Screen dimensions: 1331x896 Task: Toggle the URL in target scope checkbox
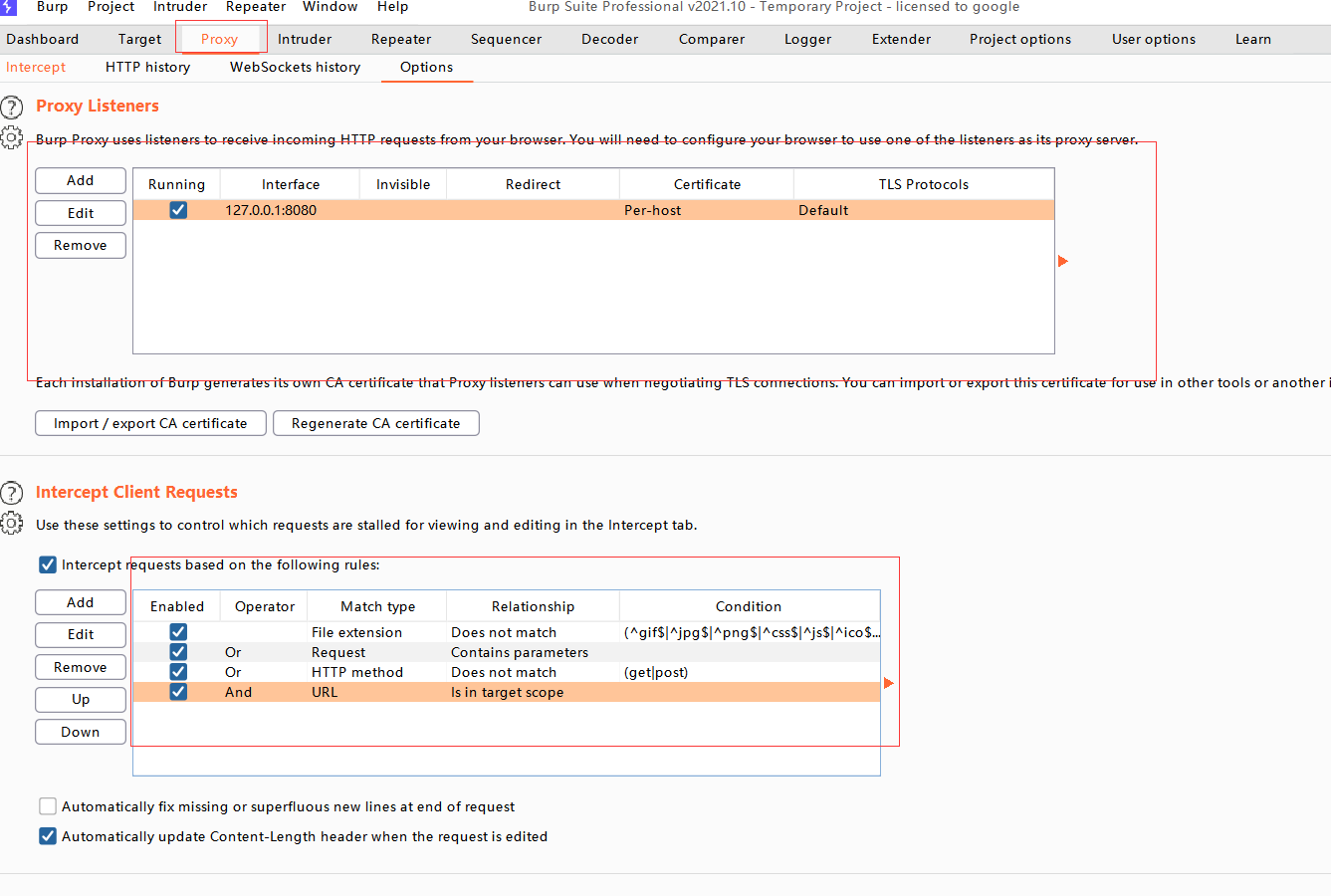click(178, 692)
